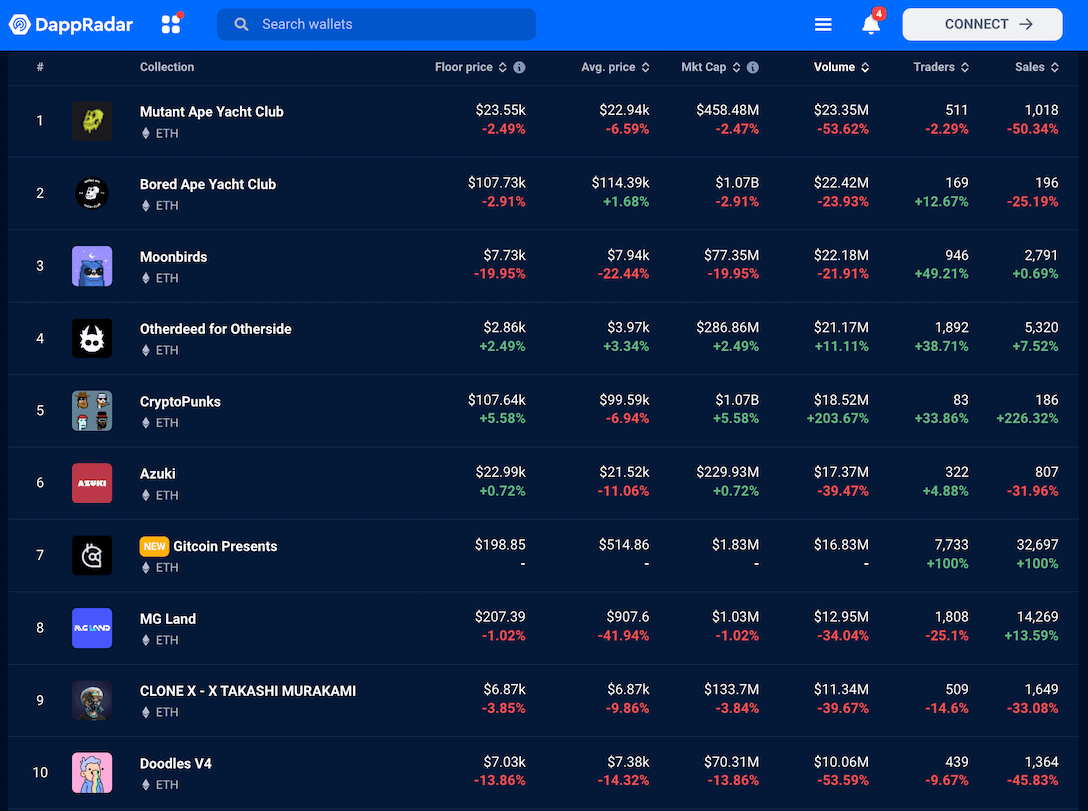The image size is (1088, 811).
Task: Sort by Mkt Cap column
Action: [711, 67]
